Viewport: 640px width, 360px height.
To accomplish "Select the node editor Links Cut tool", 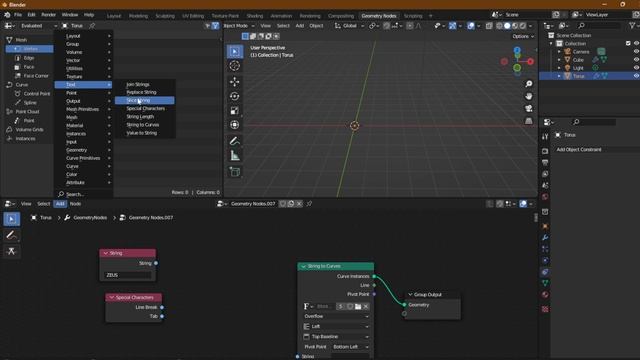I will point(11,251).
